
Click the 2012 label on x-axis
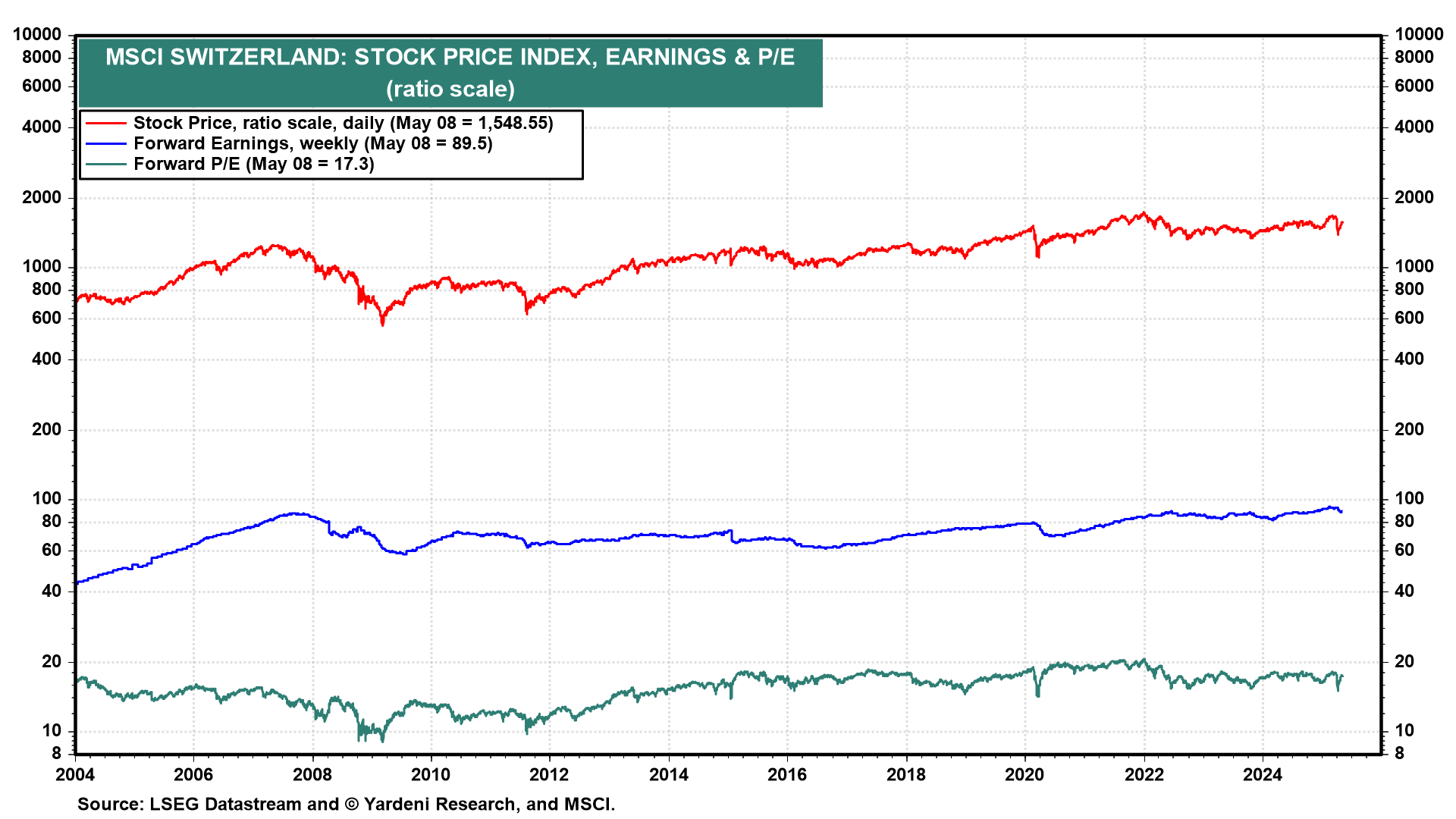tap(549, 774)
